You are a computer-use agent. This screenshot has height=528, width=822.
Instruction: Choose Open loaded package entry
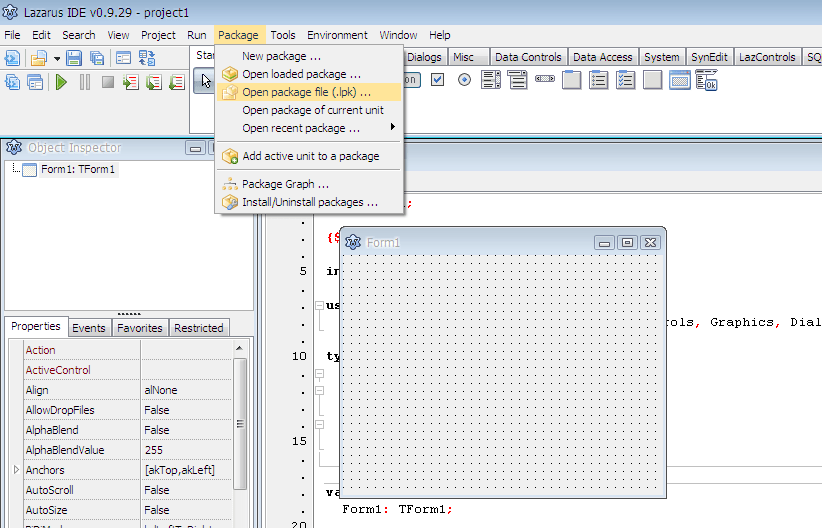click(309, 74)
